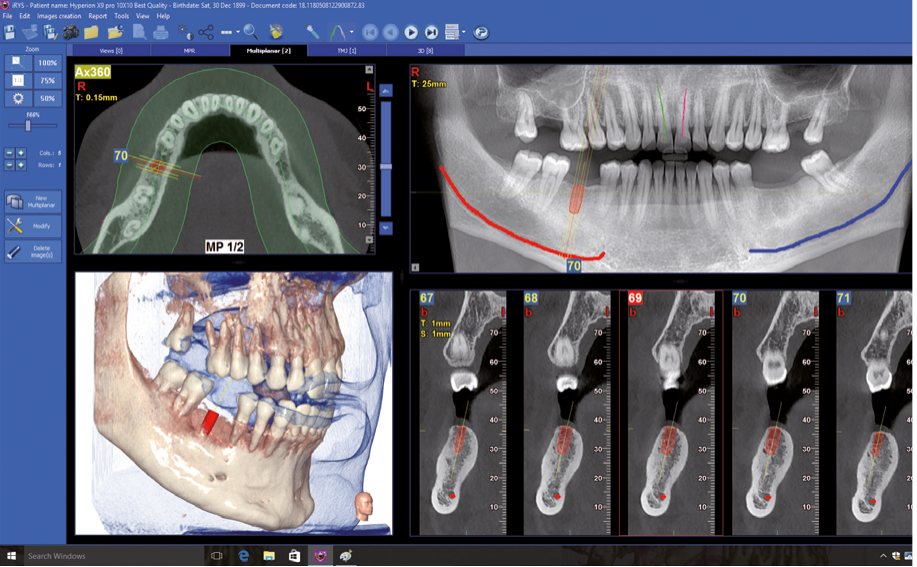Click the previous frame playback button
The image size is (917, 567).
390,32
